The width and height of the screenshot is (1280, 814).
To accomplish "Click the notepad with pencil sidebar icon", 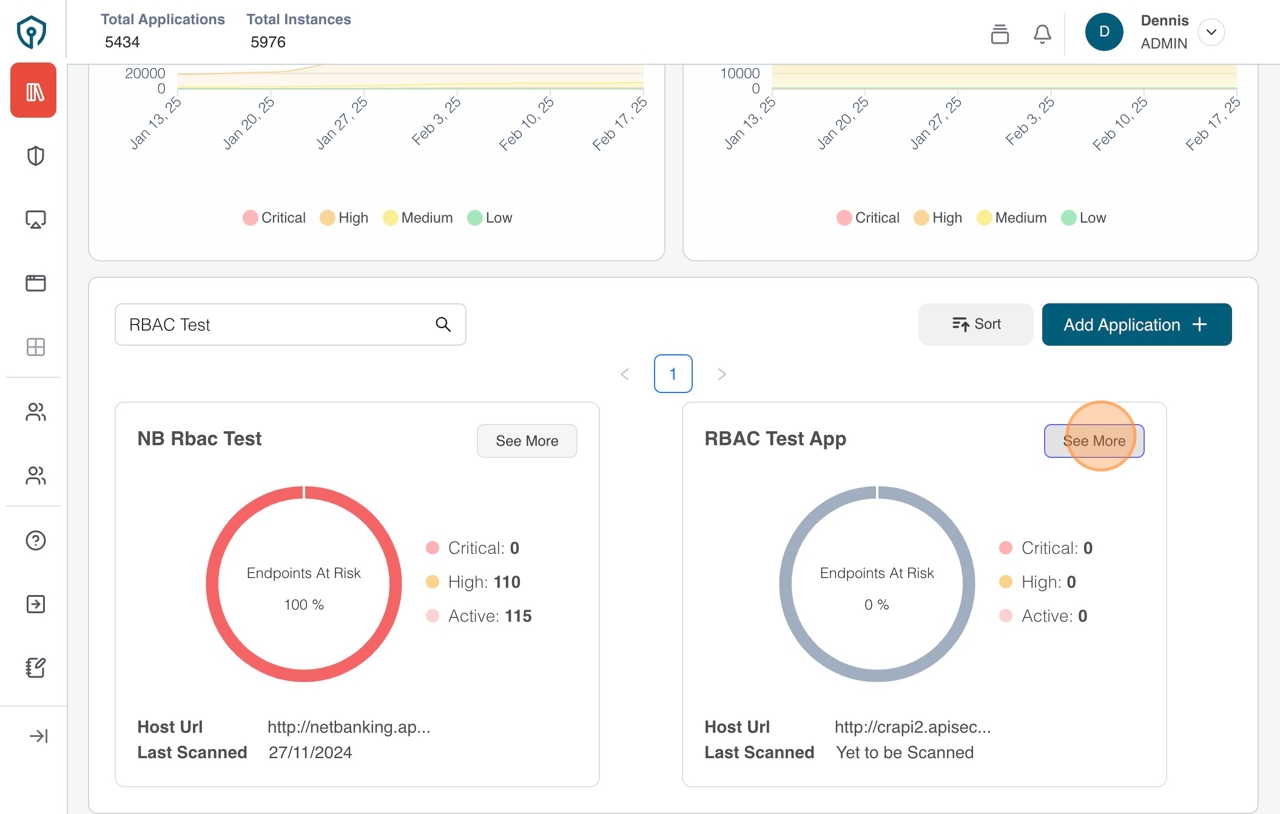I will pyautogui.click(x=36, y=668).
